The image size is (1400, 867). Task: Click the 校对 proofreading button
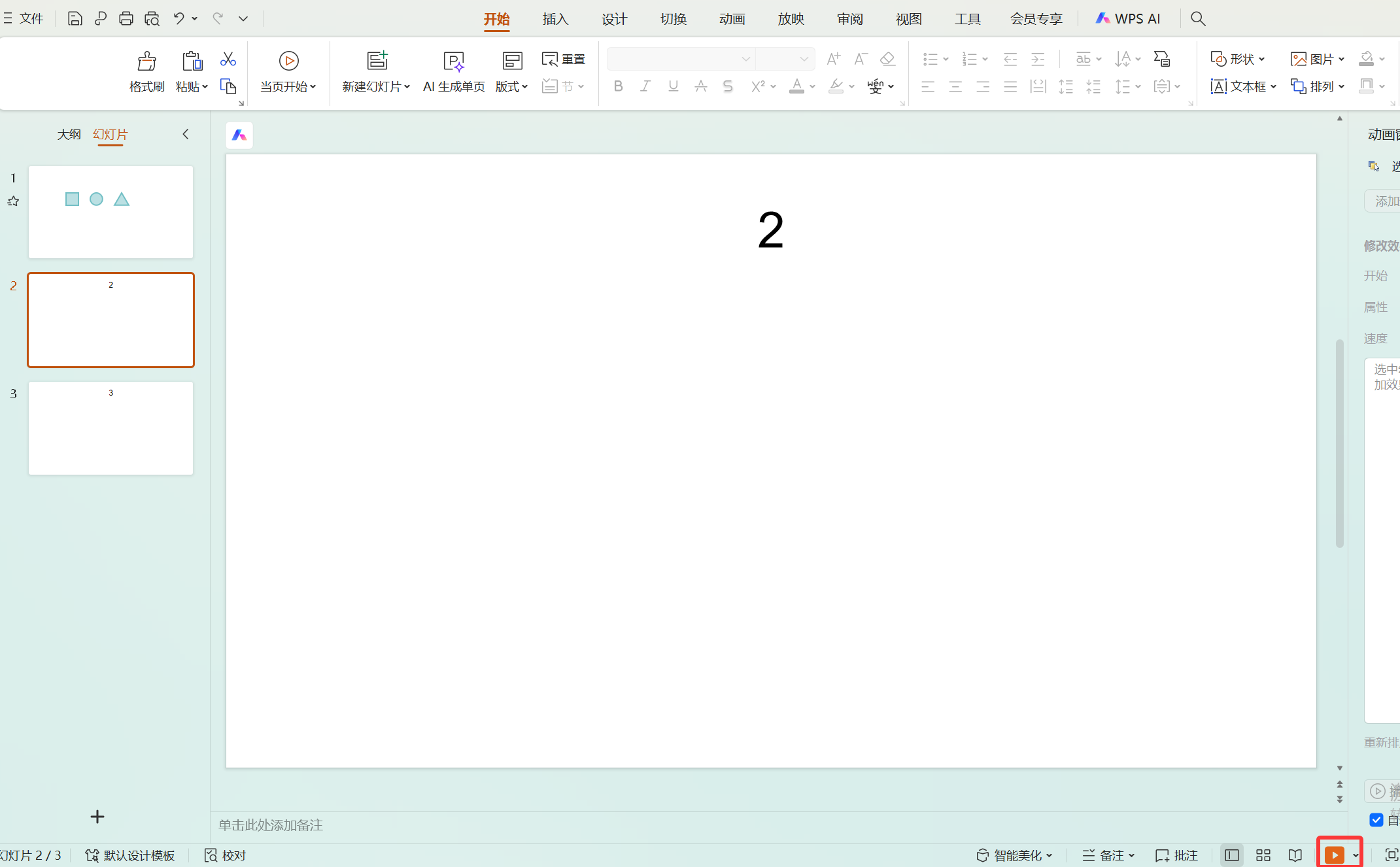click(226, 855)
